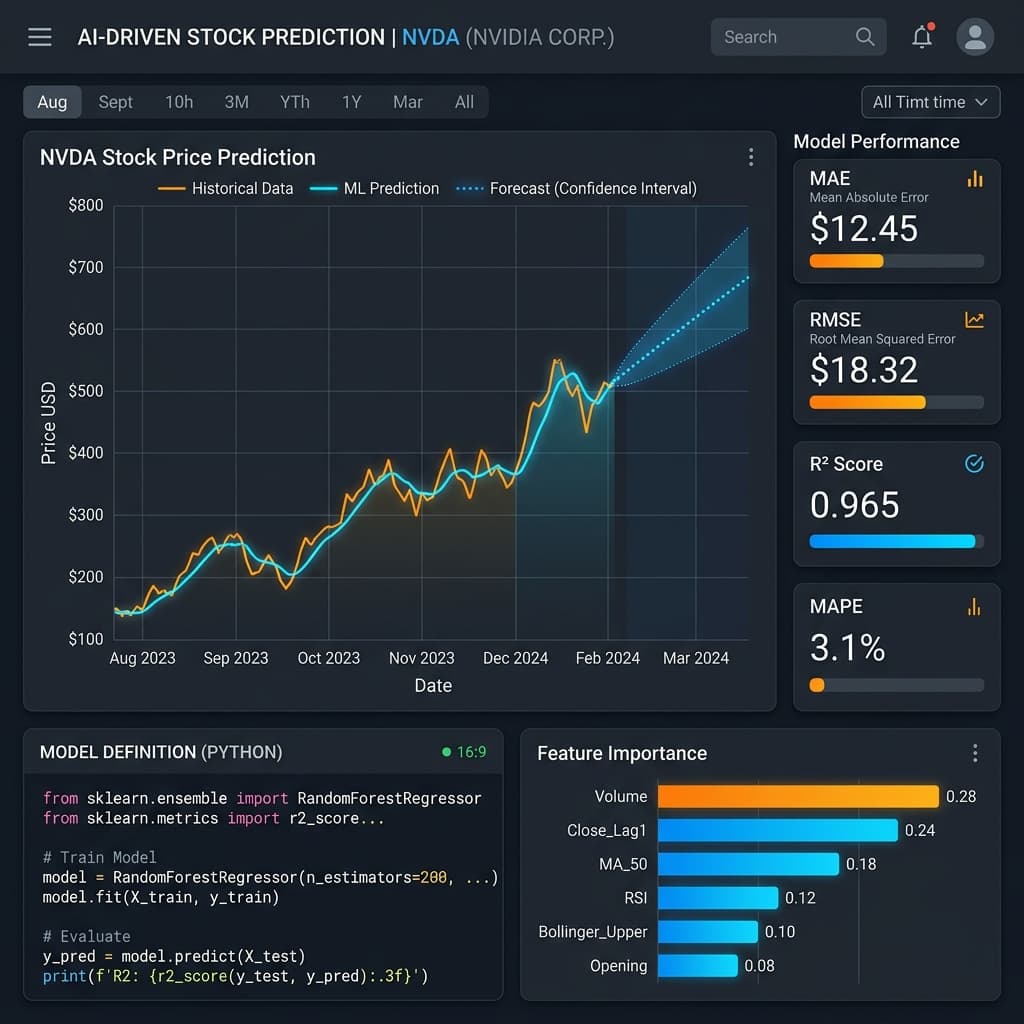Click the Opening feature importance bar
This screenshot has width=1024, height=1024.
tap(698, 966)
